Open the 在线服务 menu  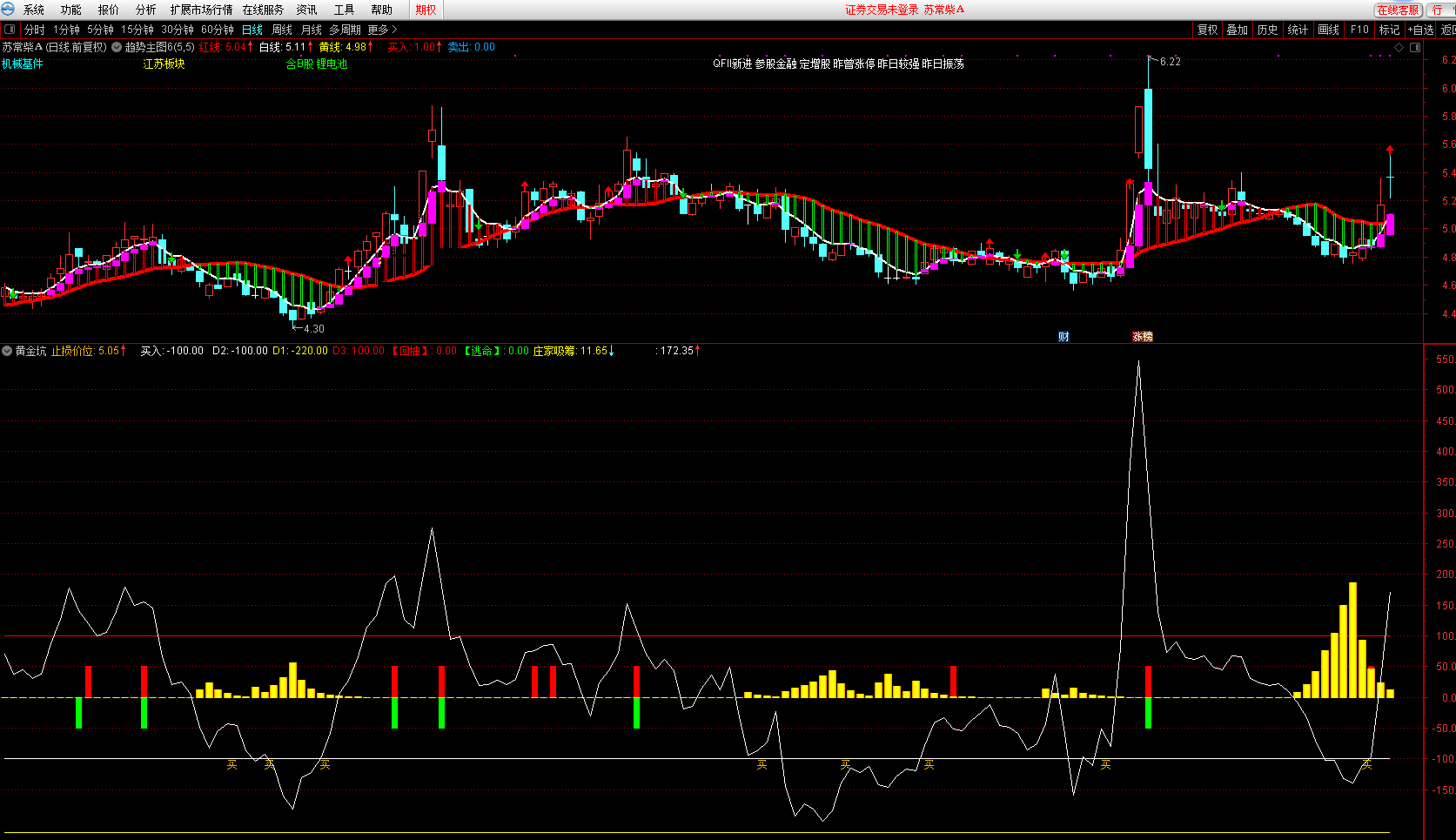point(263,10)
